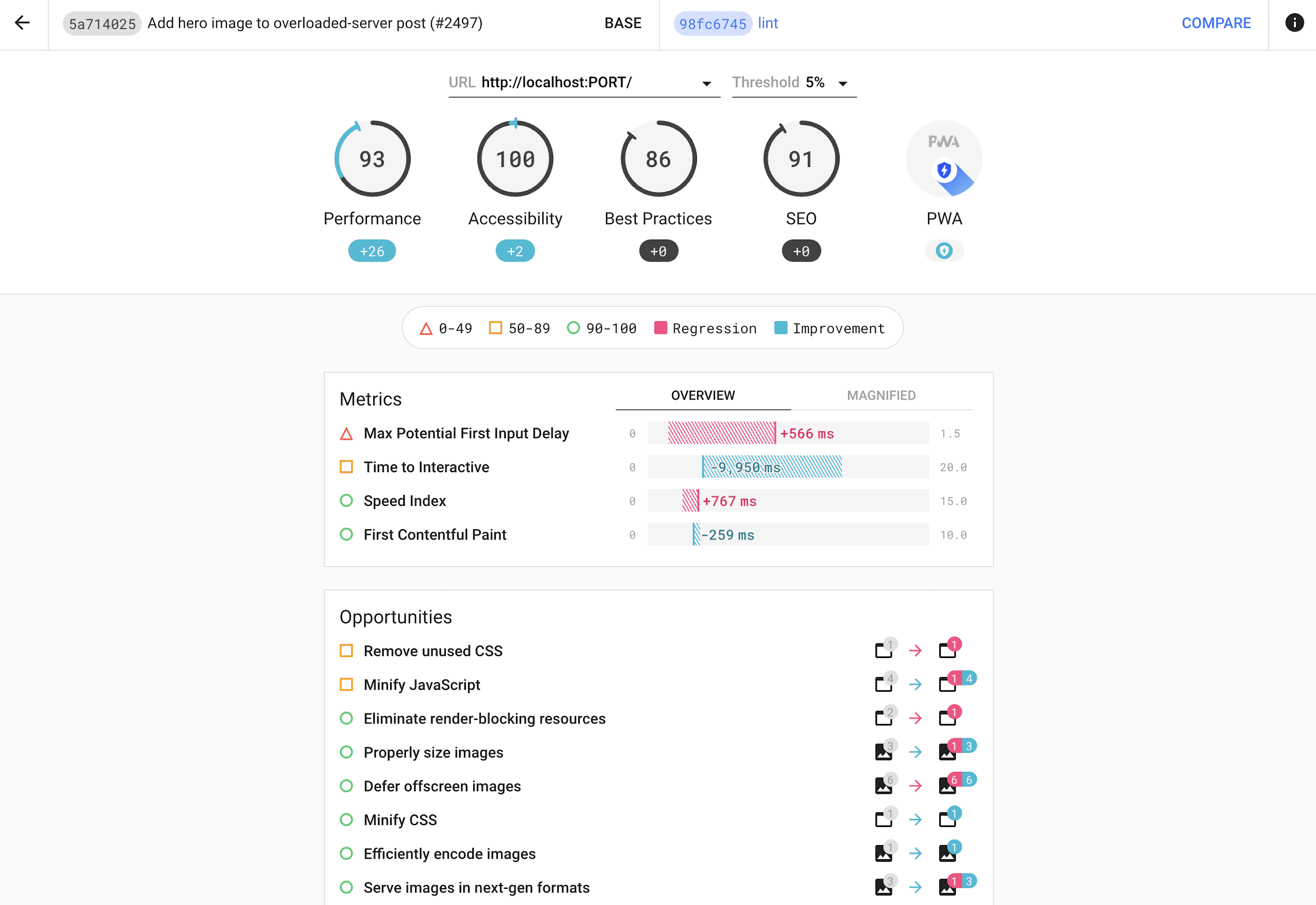Select the OVERVIEW metrics tab
This screenshot has height=905, width=1316.
pyautogui.click(x=703, y=395)
